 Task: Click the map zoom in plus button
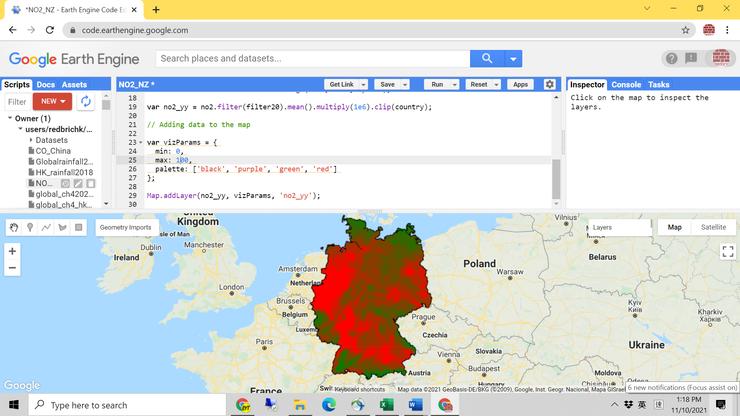tap(12, 252)
